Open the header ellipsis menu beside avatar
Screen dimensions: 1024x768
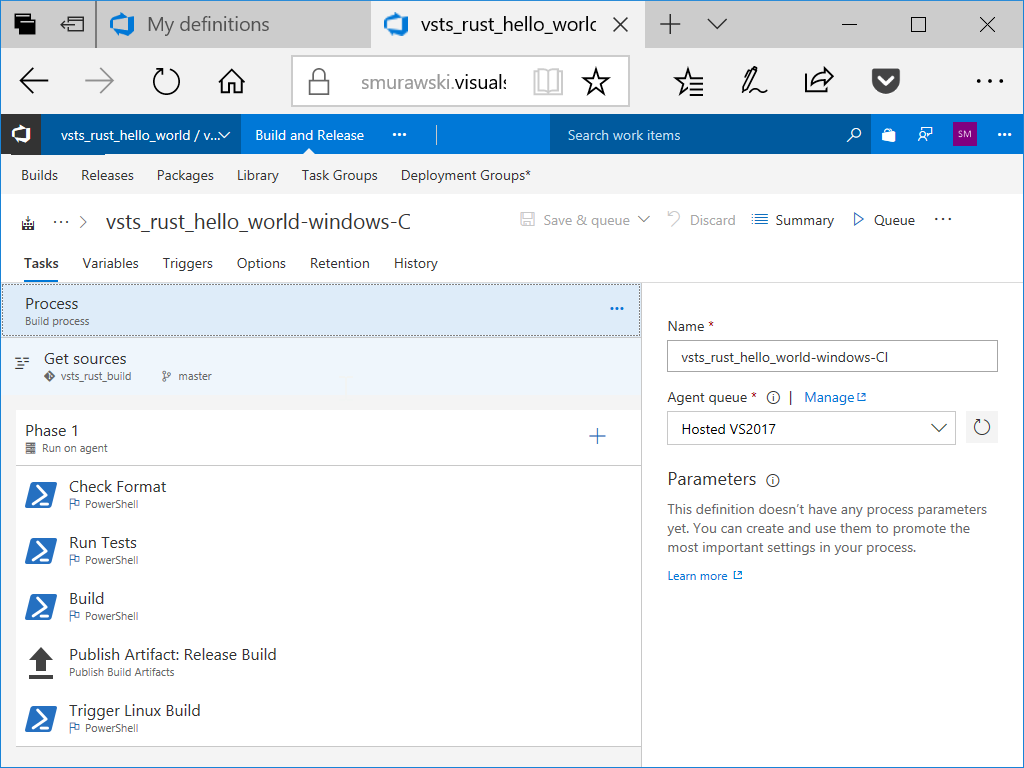(x=1004, y=135)
